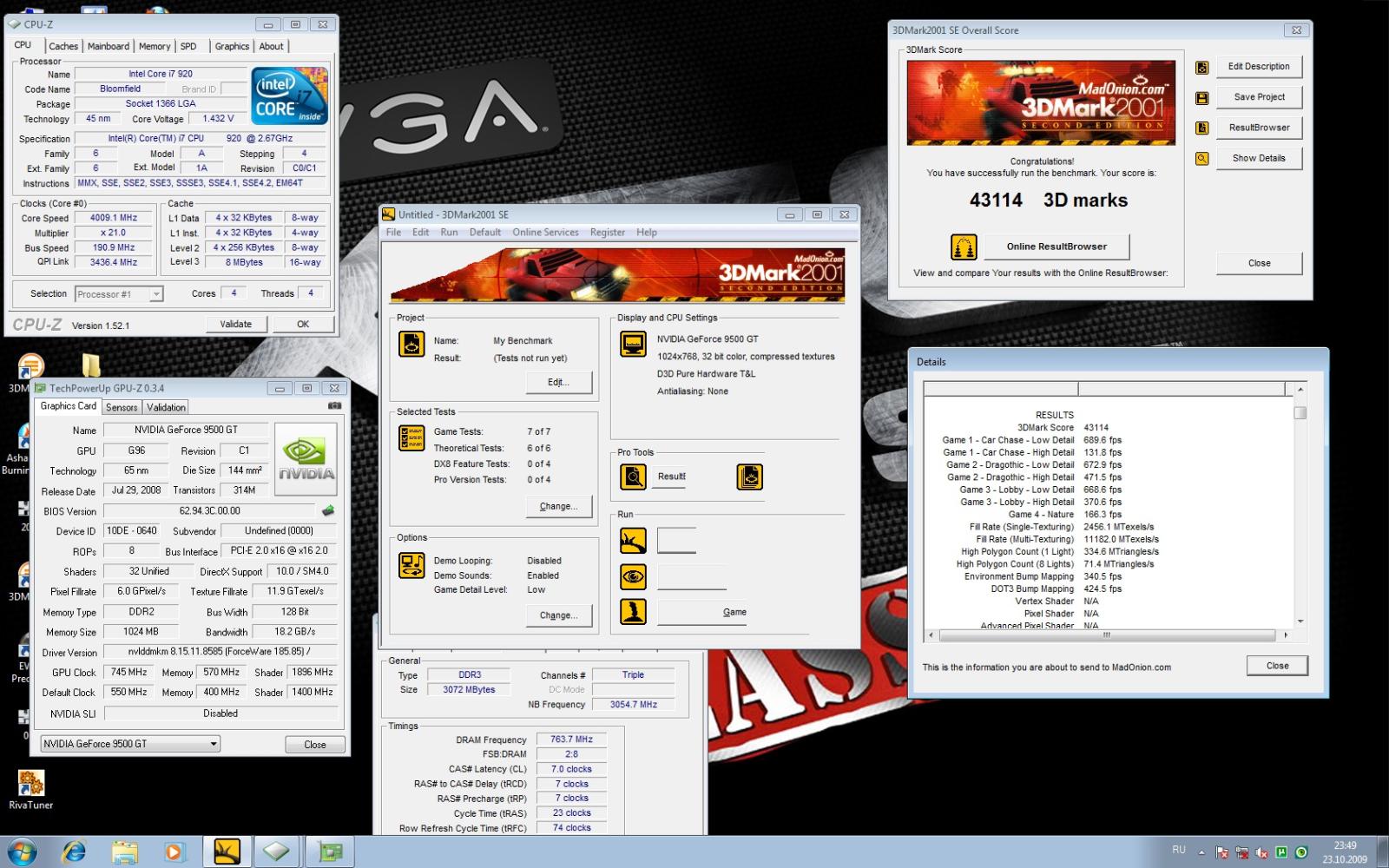The image size is (1389, 868).
Task: Open the graphics card selector dropdown in GPU-Z
Action: coord(213,744)
